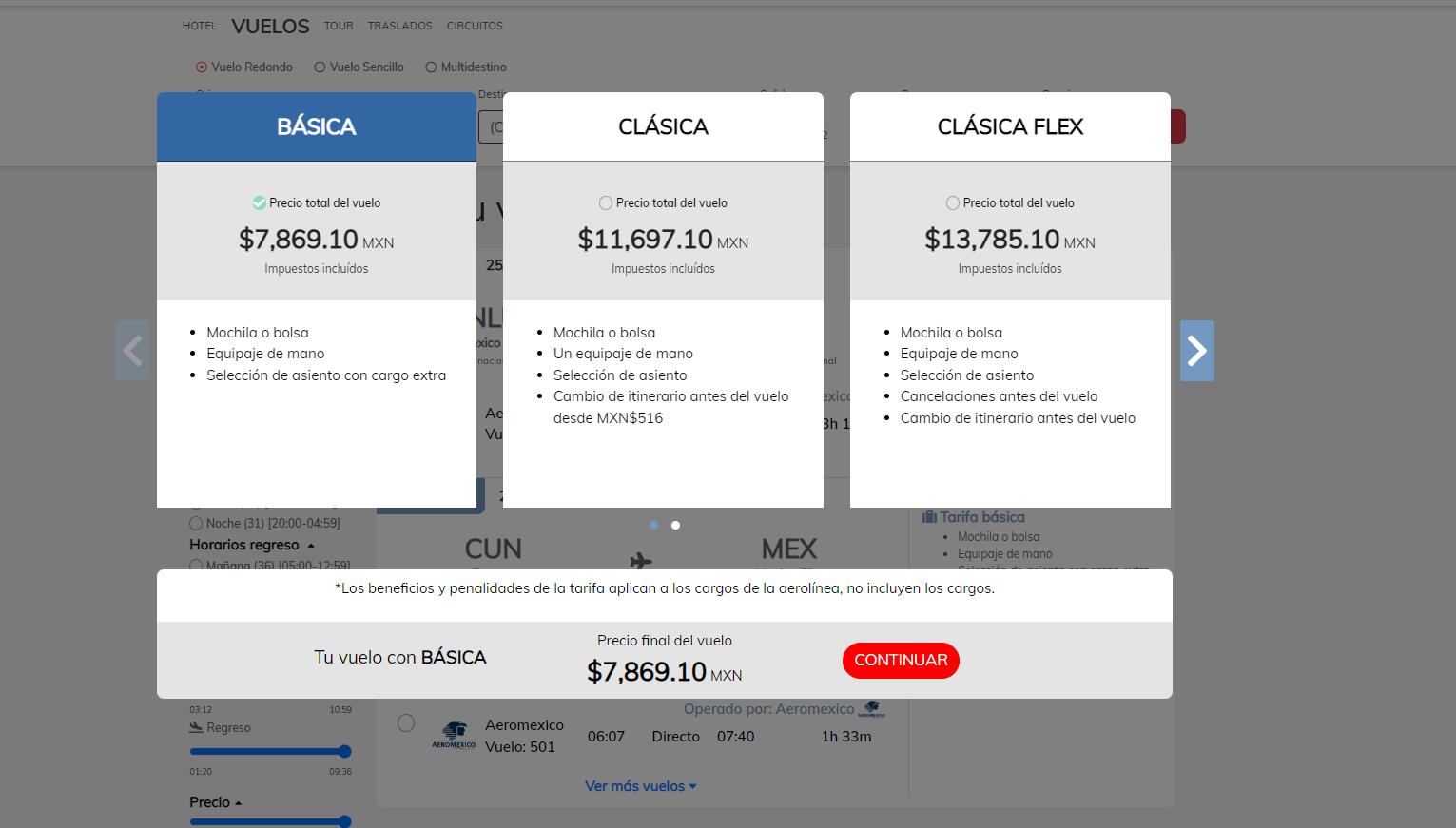Image resolution: width=1456 pixels, height=828 pixels.
Task: Click the small Aeromexico logo after Operado por
Action: coord(871,709)
